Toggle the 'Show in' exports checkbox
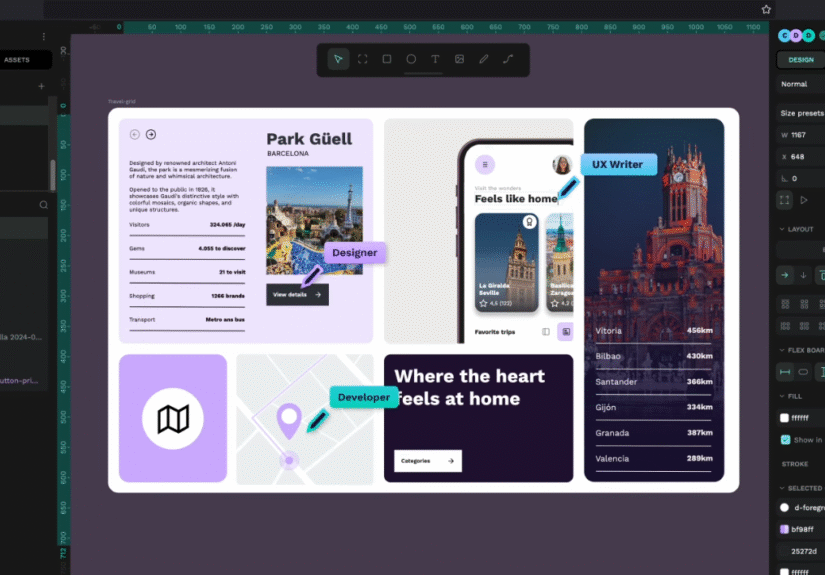 coord(785,440)
